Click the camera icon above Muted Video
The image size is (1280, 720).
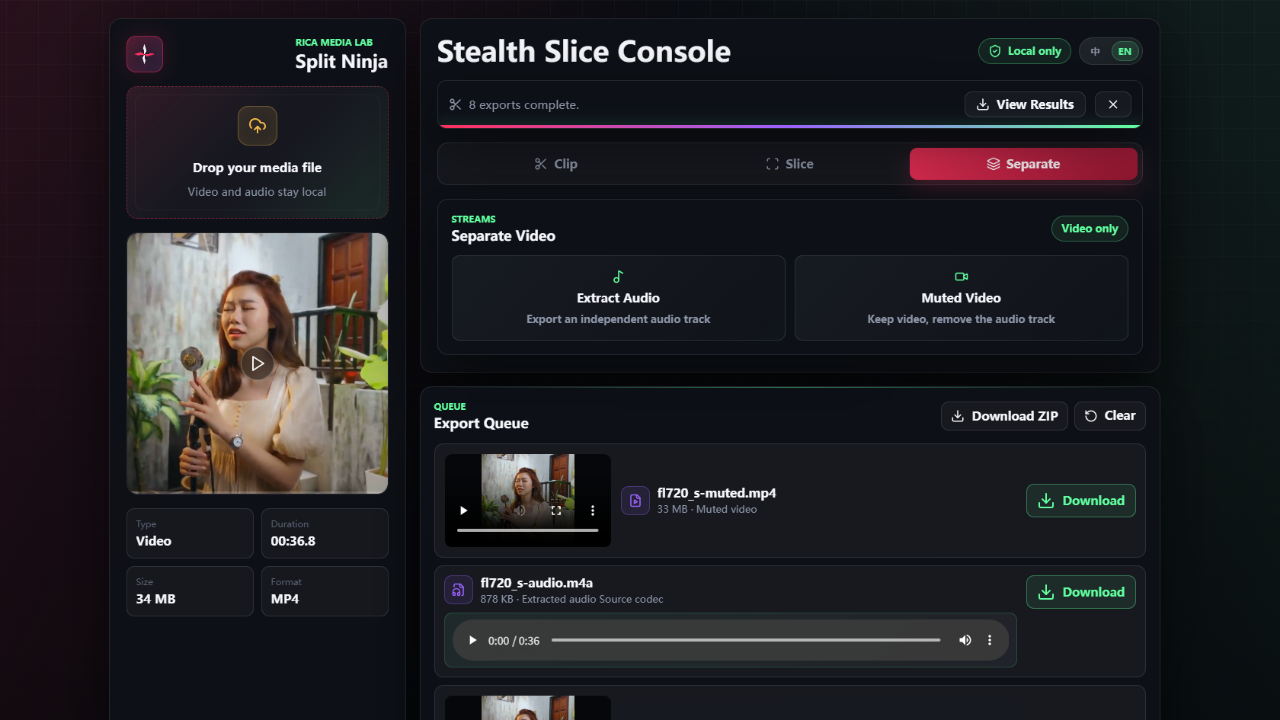pos(961,277)
